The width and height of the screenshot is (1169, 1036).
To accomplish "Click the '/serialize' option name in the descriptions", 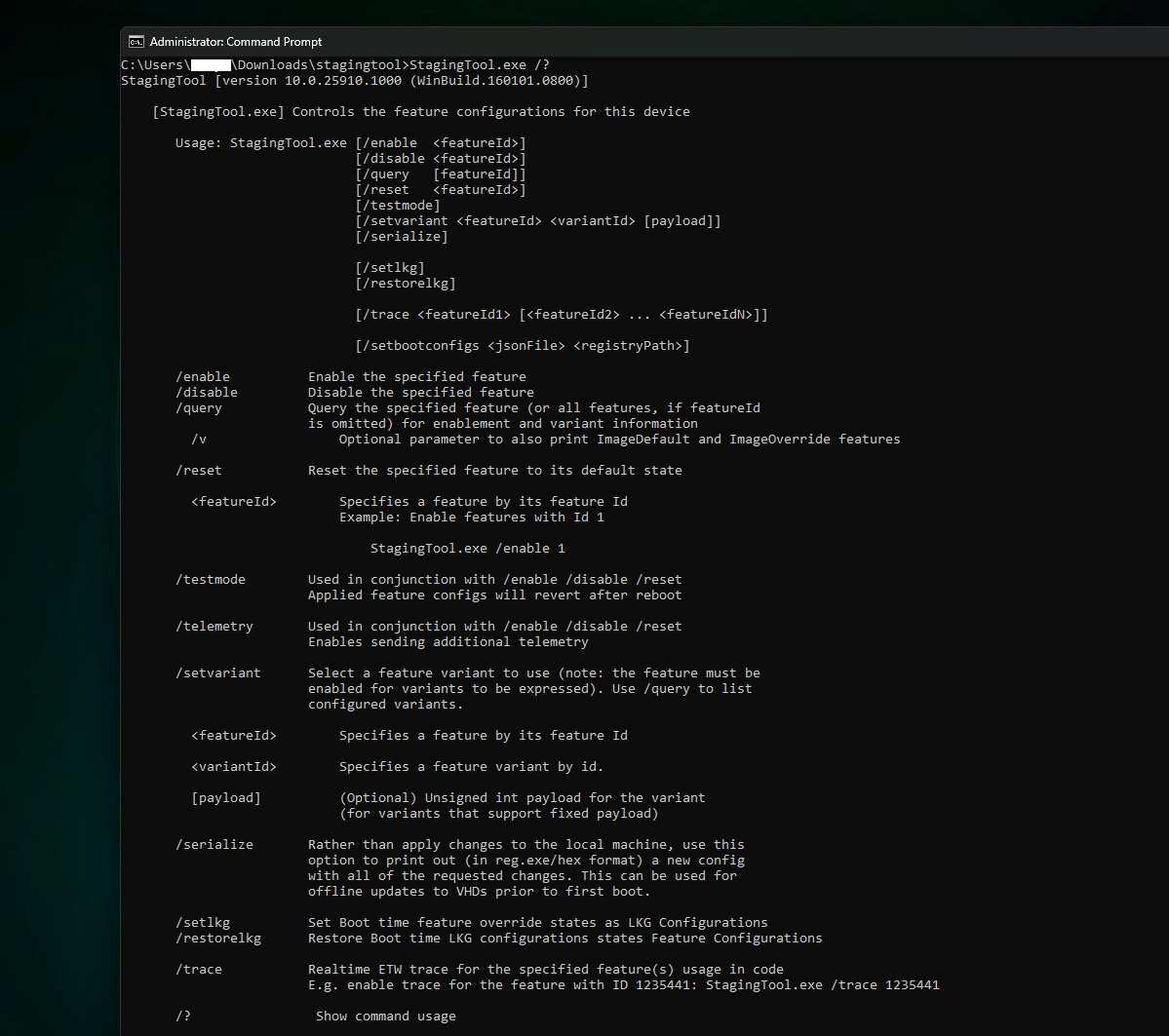I will pos(214,845).
